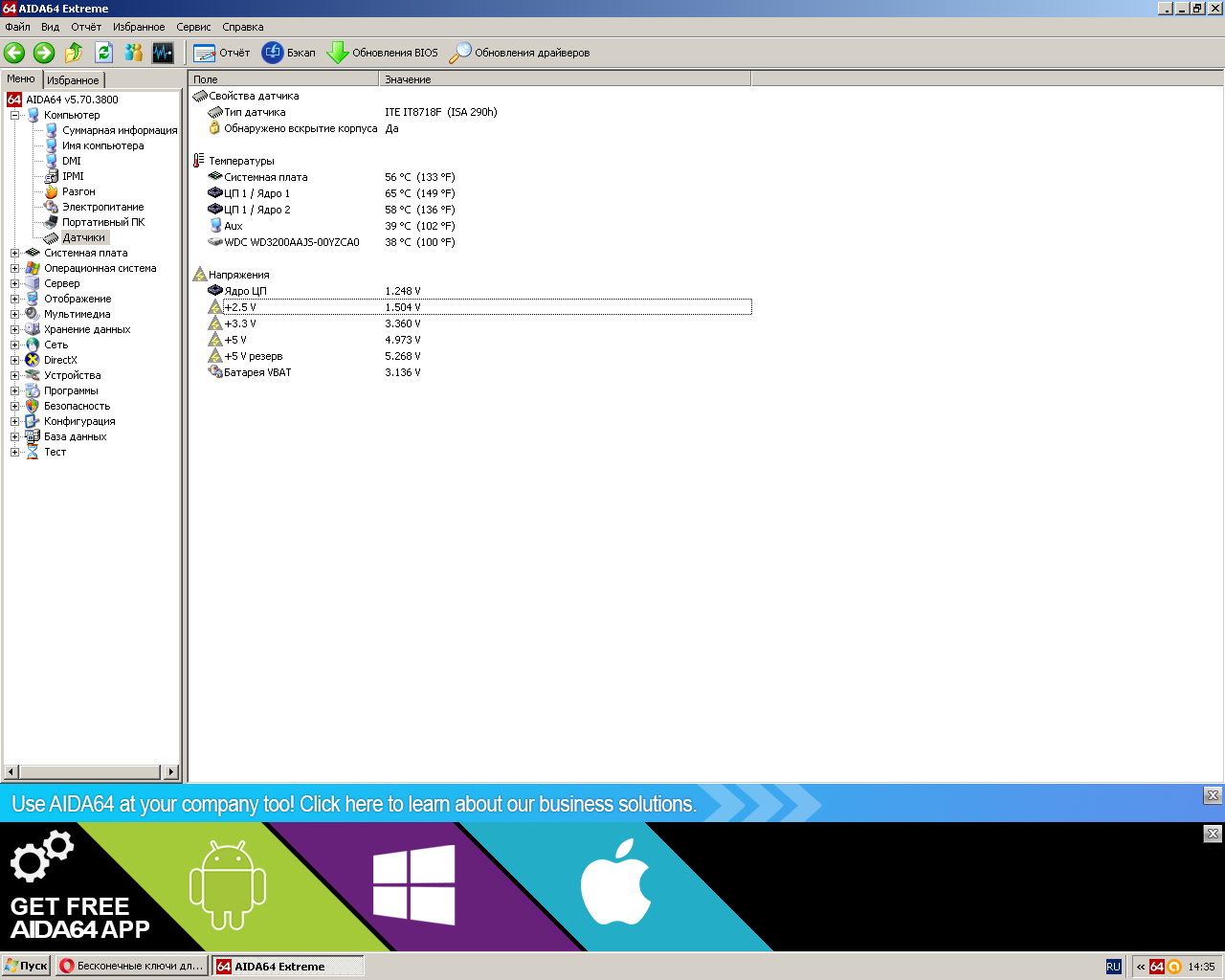This screenshot has width=1225, height=980.
Task: Open the Вид menu
Action: (50, 27)
